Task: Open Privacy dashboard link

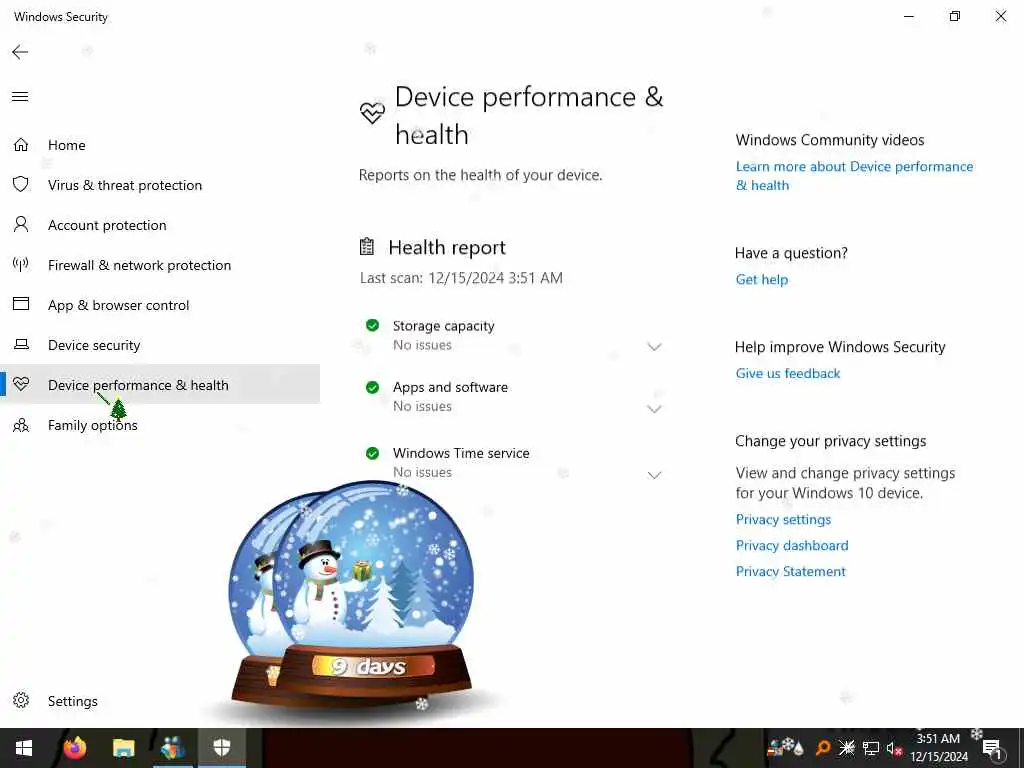Action: [792, 545]
